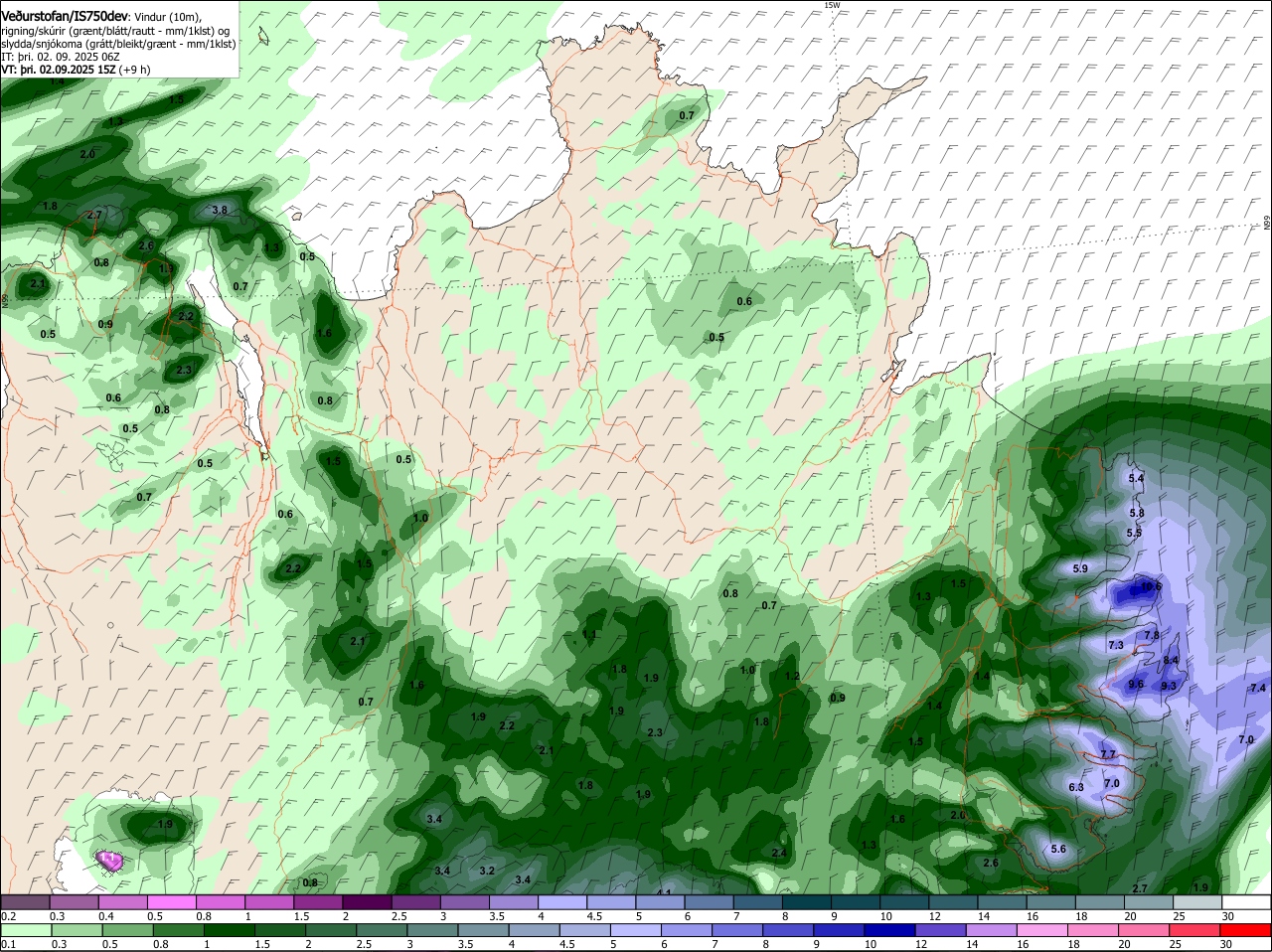Select palest green rain swatch between 0.1 and 0.3
Screen dimensions: 1272x952
click(x=25, y=930)
